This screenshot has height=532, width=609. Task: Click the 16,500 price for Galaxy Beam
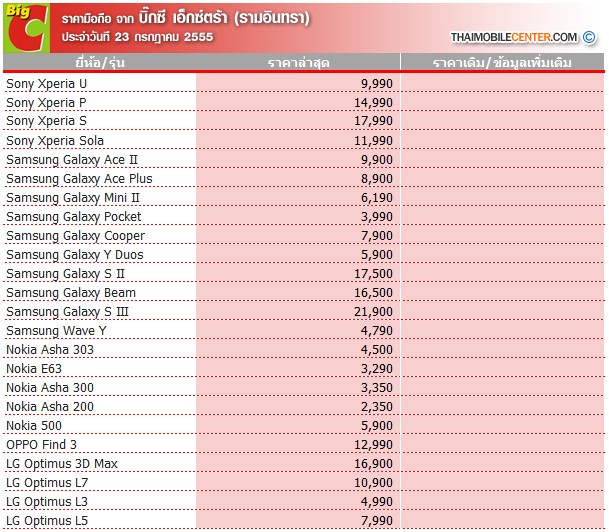click(373, 293)
